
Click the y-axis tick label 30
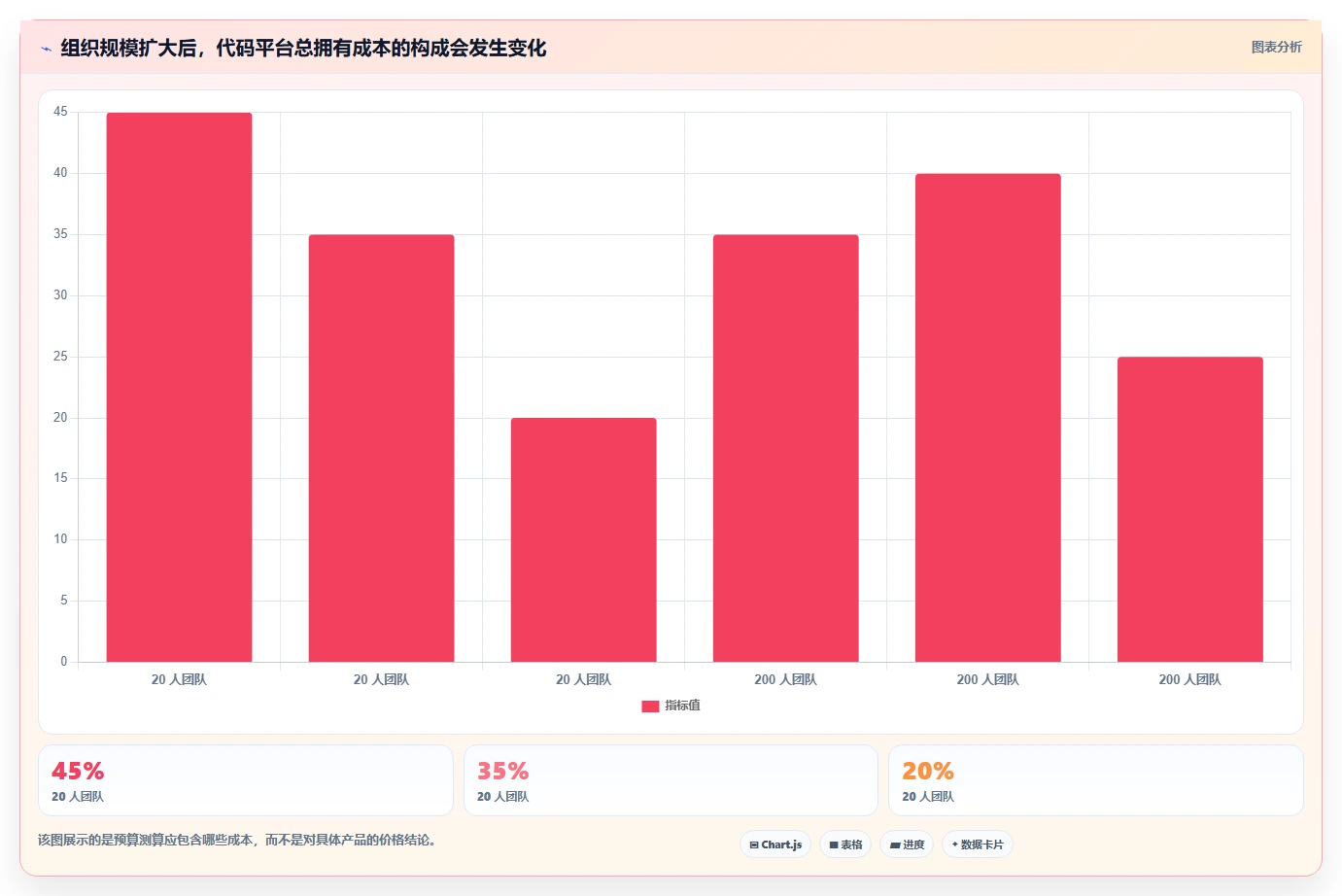[60, 295]
